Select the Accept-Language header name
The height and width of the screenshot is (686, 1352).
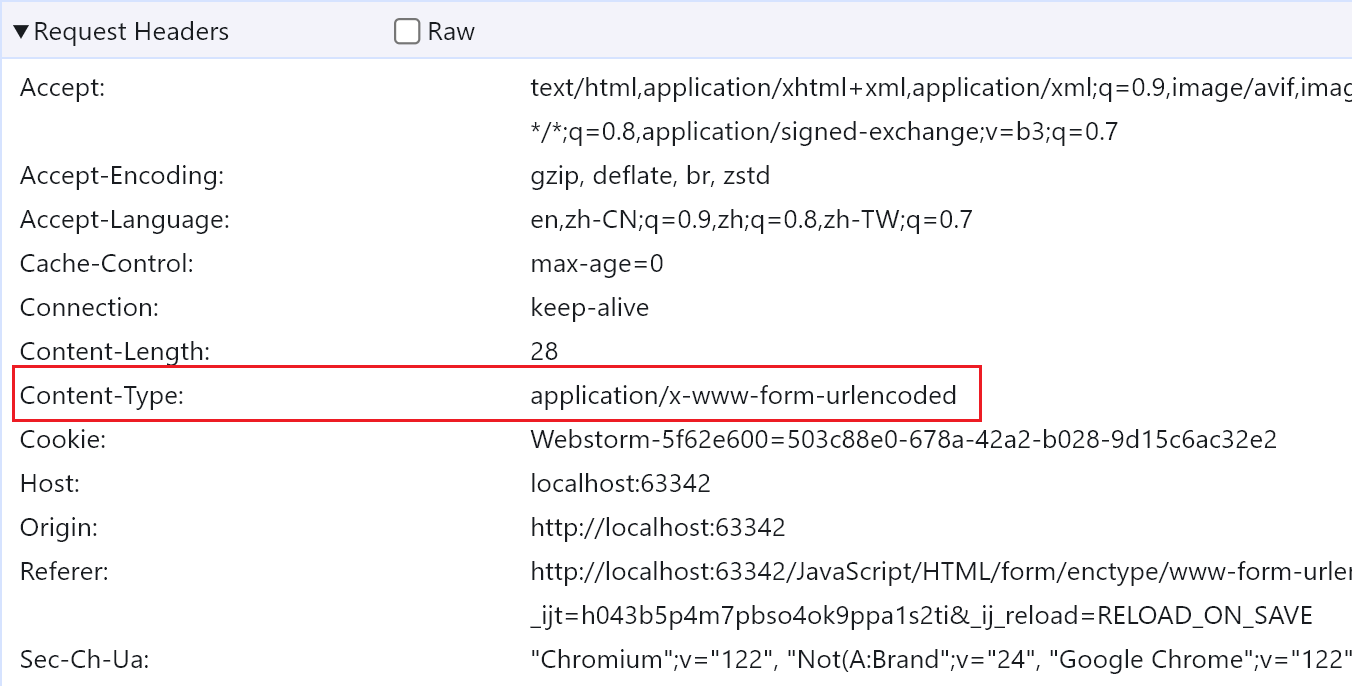(125, 220)
